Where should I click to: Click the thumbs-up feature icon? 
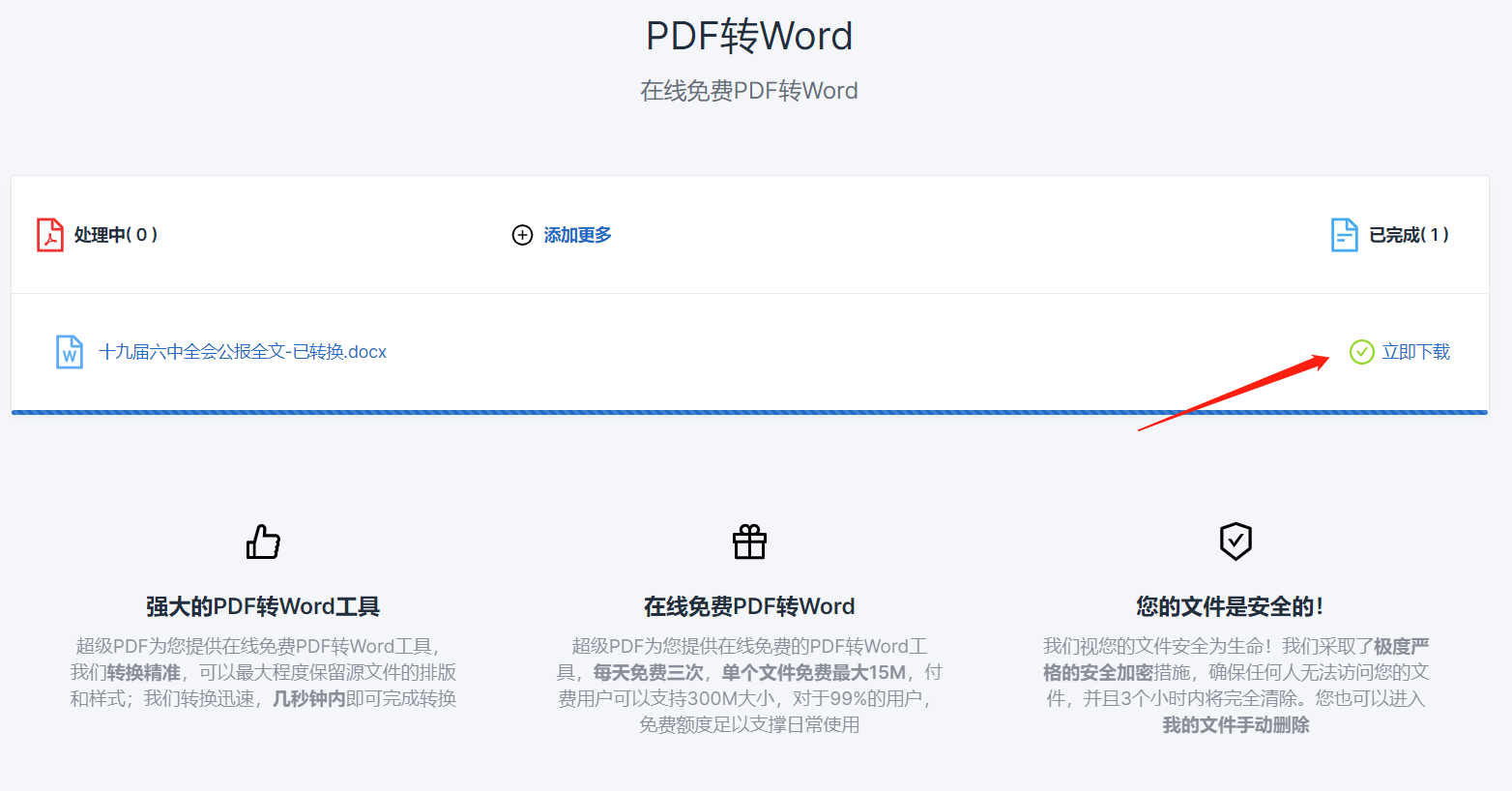click(263, 542)
